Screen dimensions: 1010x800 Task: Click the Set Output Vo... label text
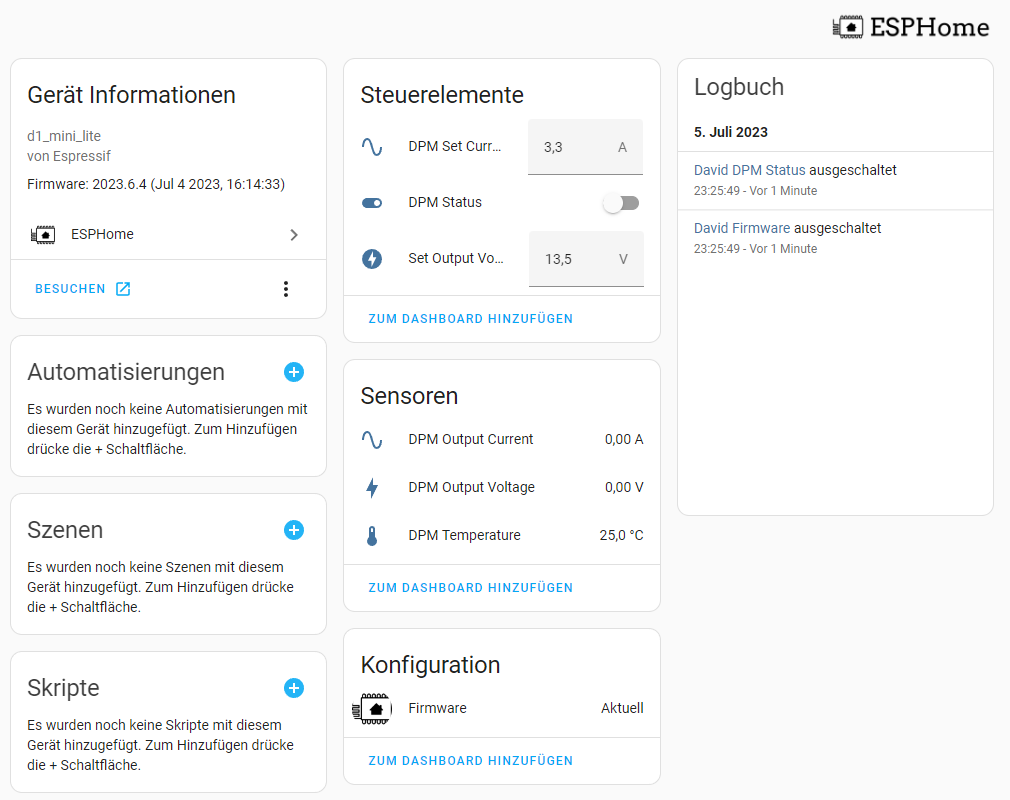pos(455,258)
